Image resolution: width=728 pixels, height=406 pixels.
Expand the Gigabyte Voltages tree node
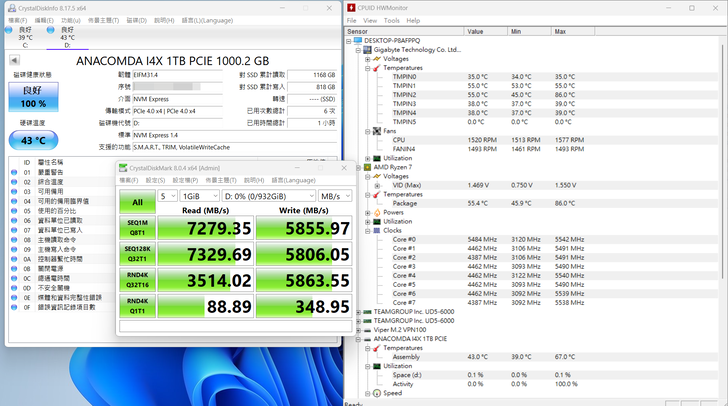[369, 58]
